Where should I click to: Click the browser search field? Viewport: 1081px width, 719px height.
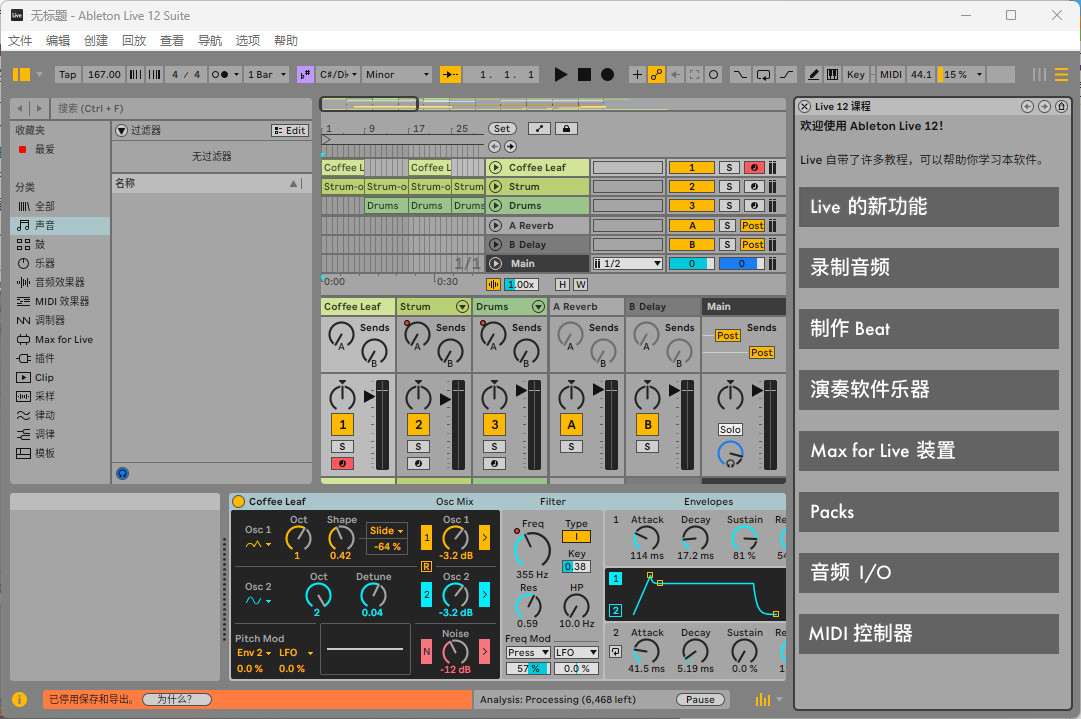point(181,108)
